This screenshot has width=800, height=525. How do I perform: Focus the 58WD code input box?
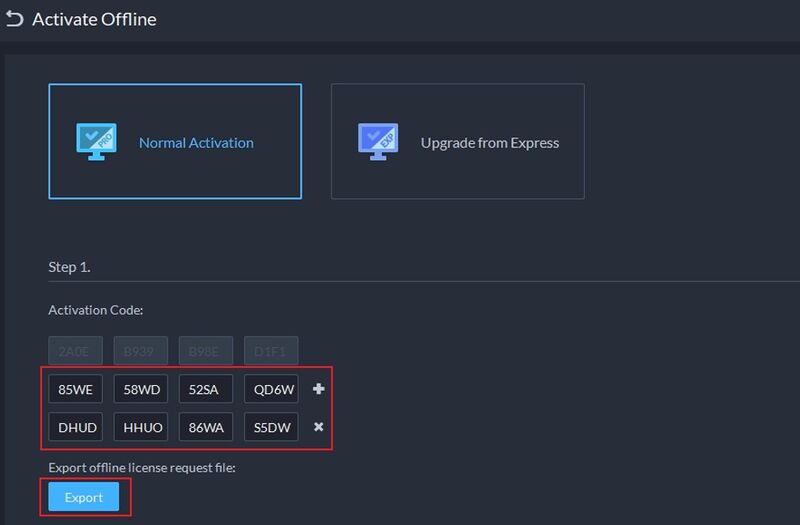(x=141, y=389)
